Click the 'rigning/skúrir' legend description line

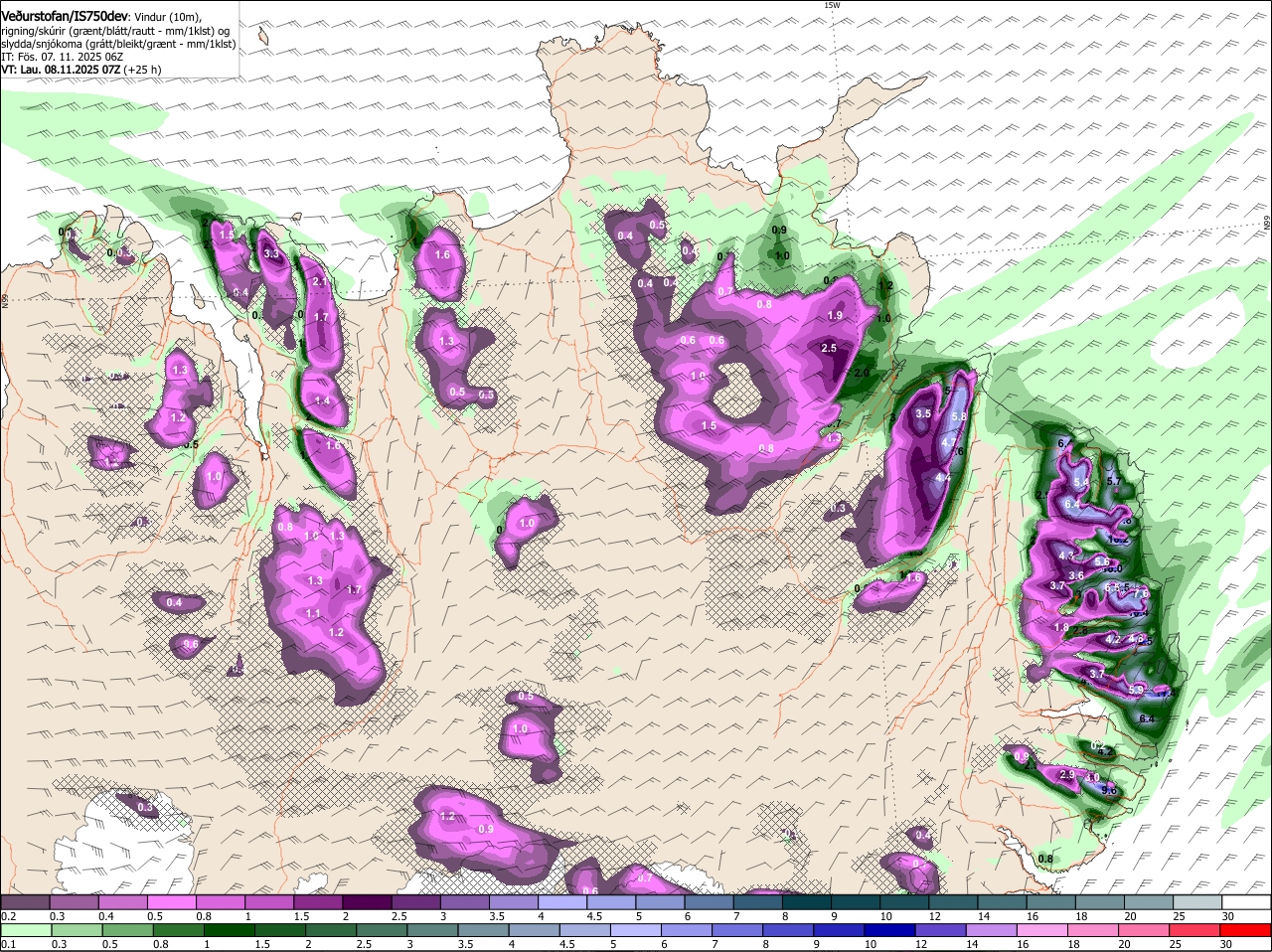point(115,31)
